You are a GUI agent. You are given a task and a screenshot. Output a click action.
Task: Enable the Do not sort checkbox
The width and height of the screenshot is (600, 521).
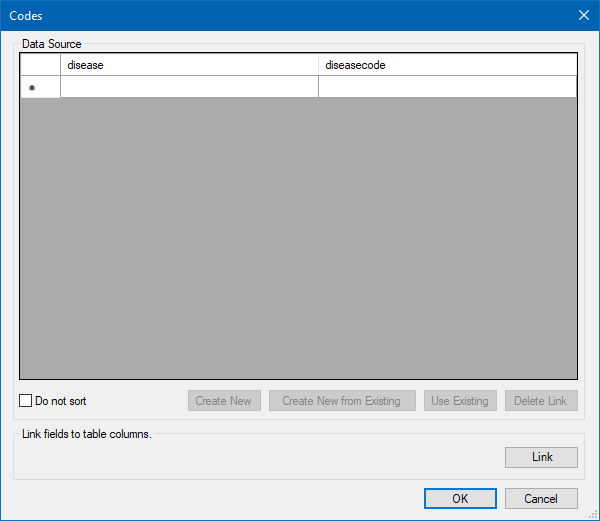pyautogui.click(x=26, y=401)
